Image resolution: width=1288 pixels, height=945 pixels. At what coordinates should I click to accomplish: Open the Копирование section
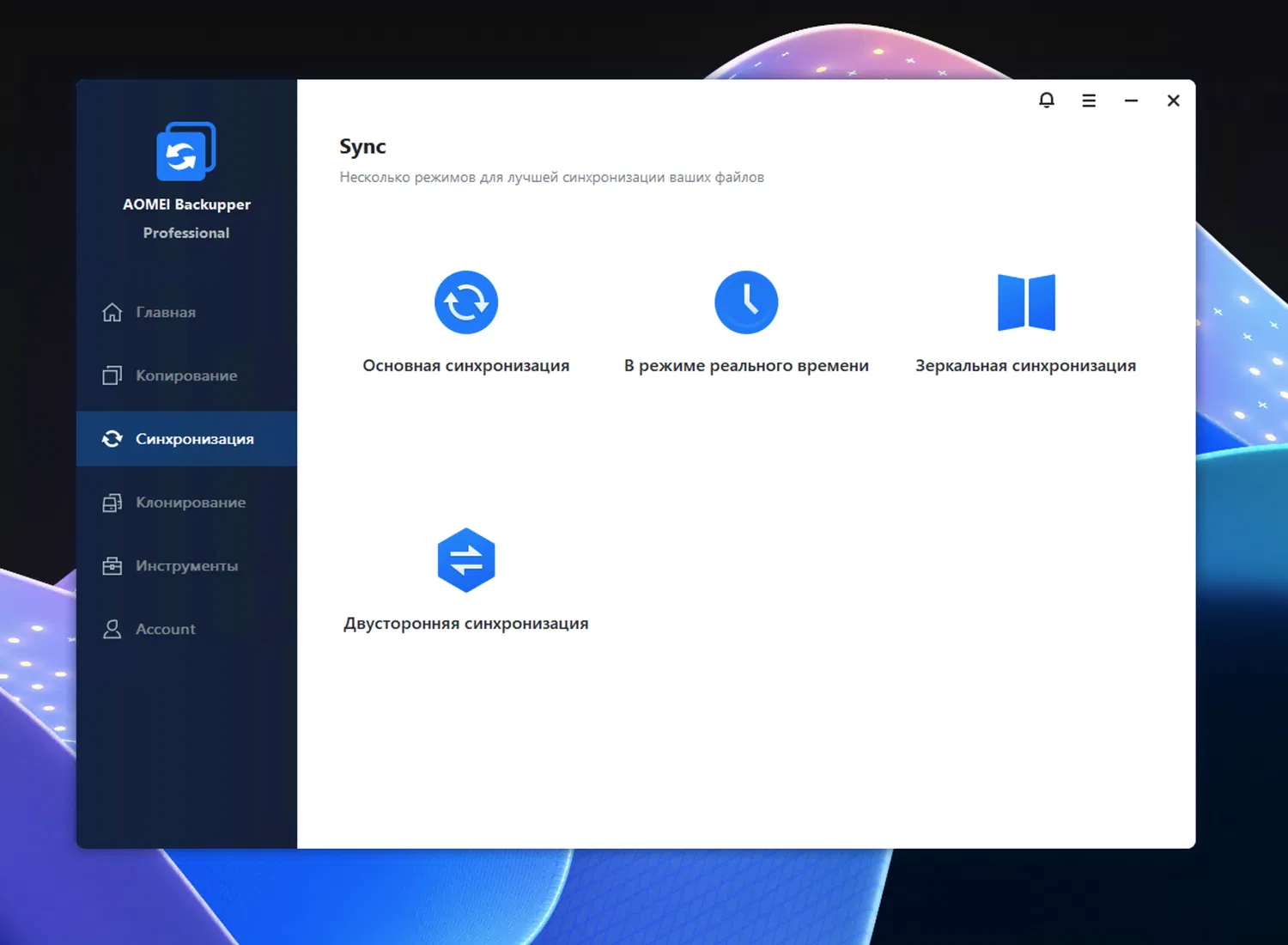(x=186, y=375)
